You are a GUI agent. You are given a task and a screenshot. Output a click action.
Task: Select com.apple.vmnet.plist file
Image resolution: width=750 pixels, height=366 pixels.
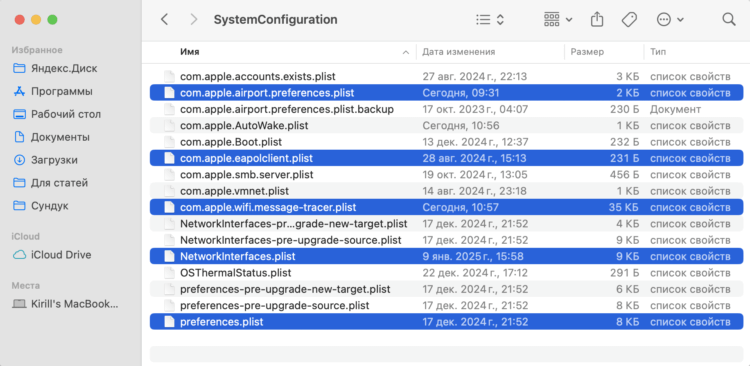[x=446, y=191]
